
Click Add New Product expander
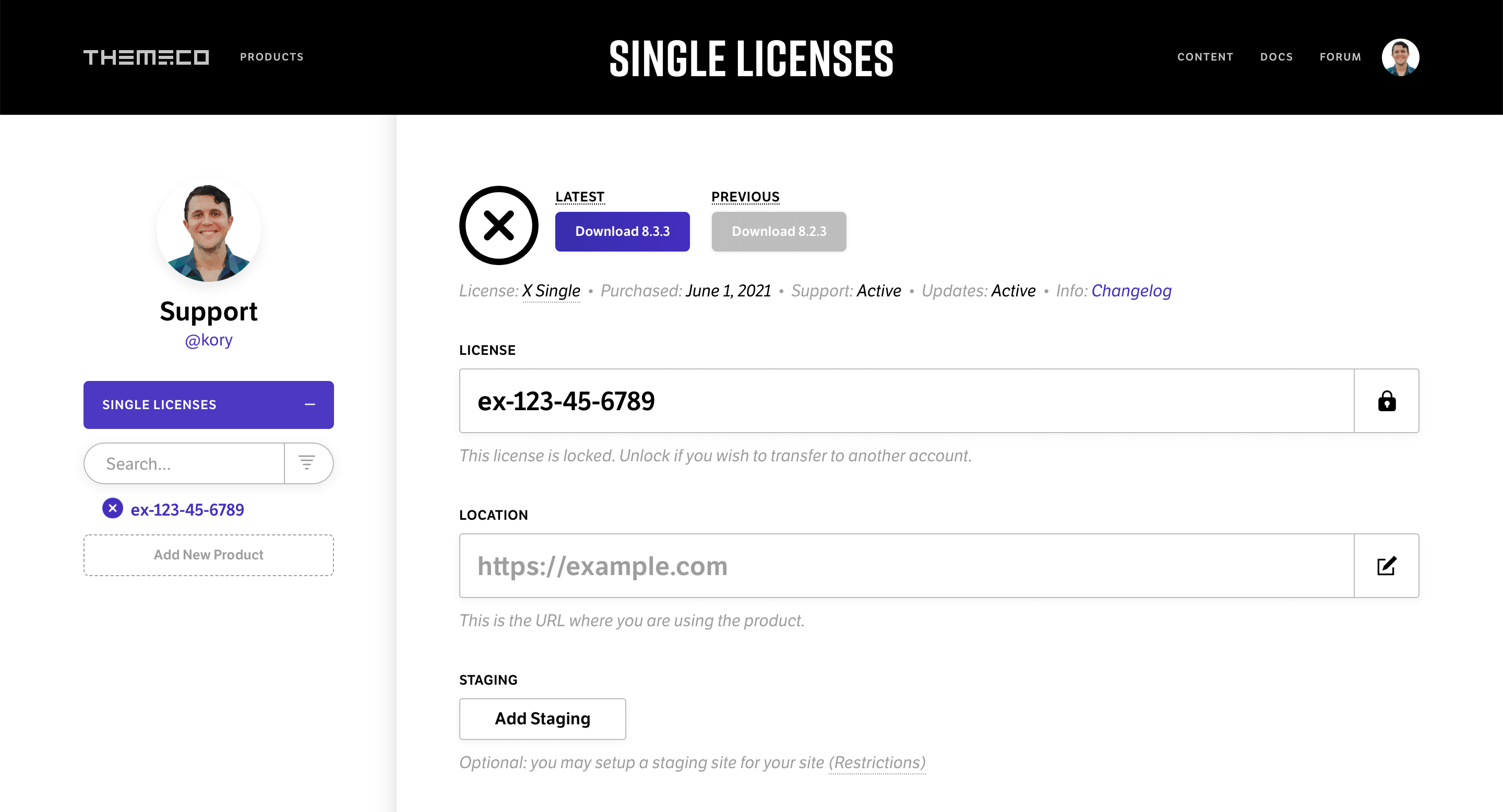208,555
